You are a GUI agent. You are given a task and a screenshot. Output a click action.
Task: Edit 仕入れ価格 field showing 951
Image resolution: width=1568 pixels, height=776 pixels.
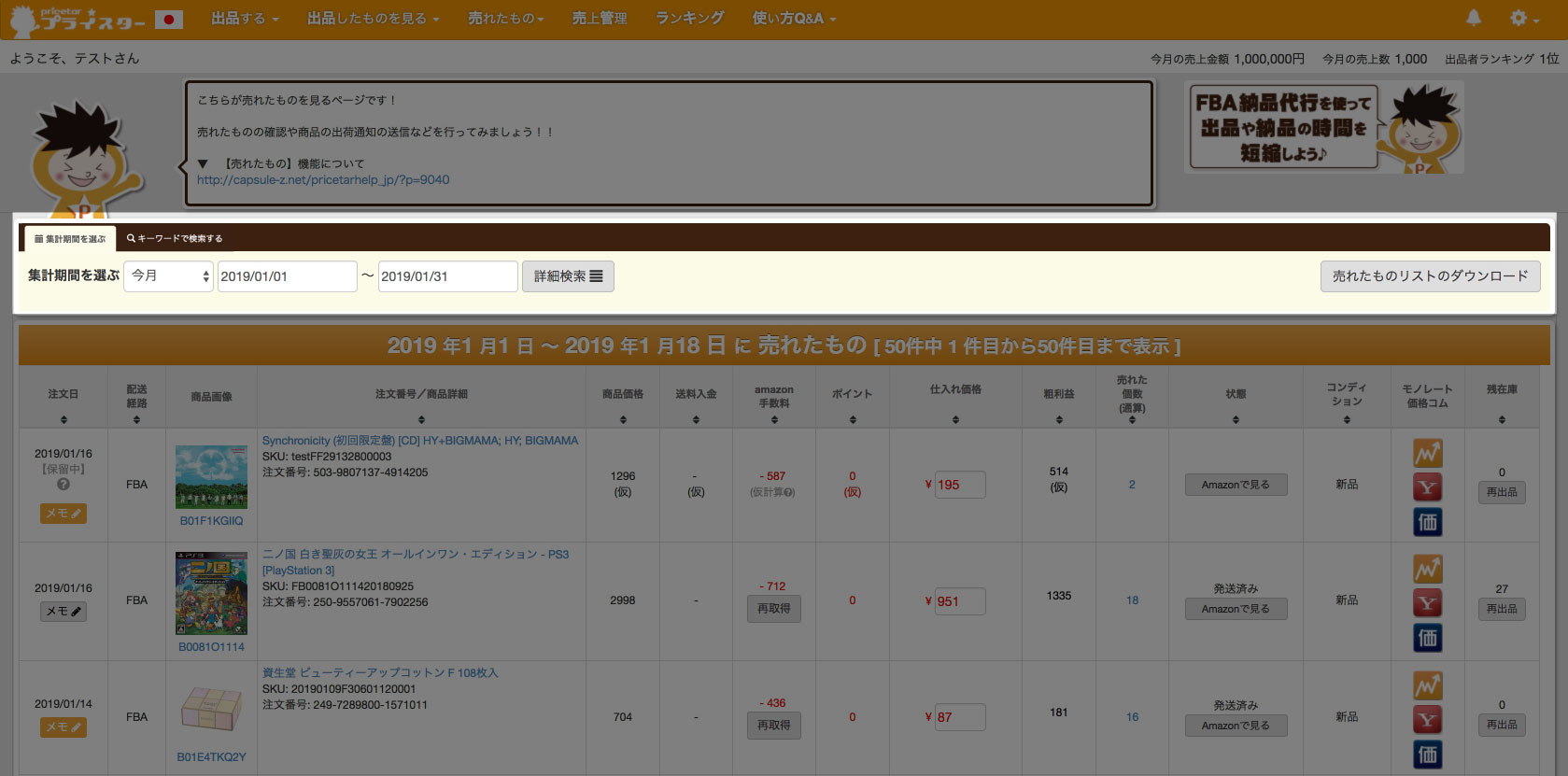[x=960, y=601]
